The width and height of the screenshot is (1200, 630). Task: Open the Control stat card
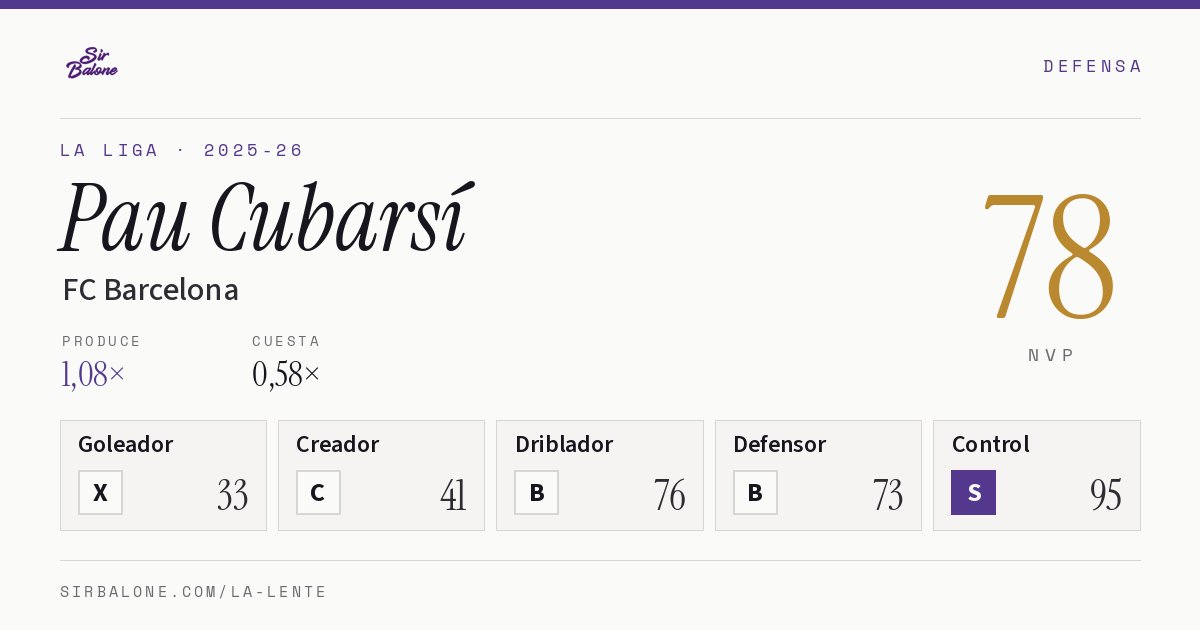click(x=1037, y=475)
